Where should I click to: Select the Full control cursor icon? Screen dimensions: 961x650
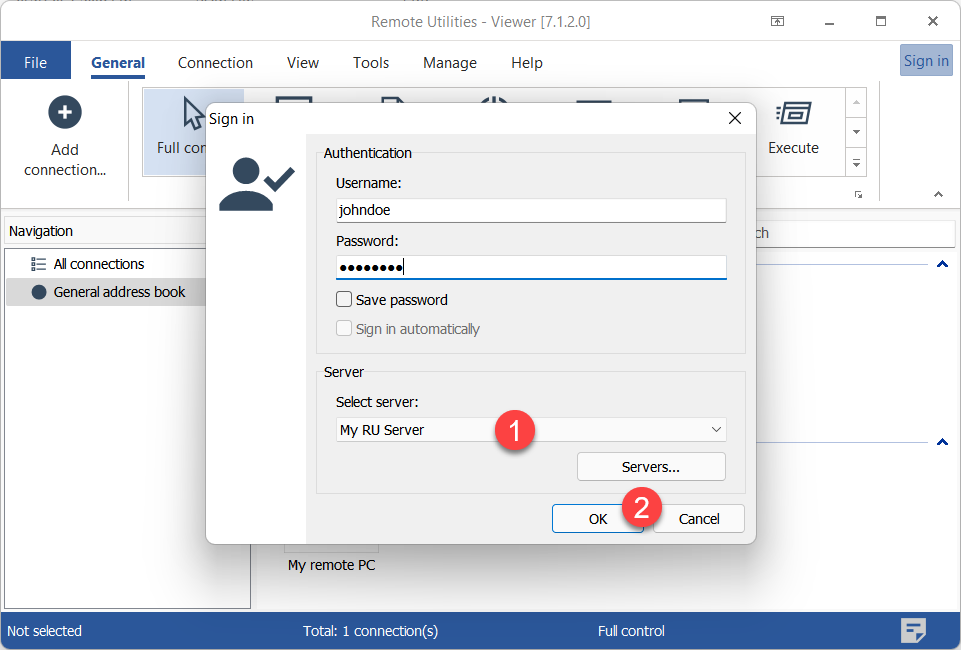pos(193,114)
